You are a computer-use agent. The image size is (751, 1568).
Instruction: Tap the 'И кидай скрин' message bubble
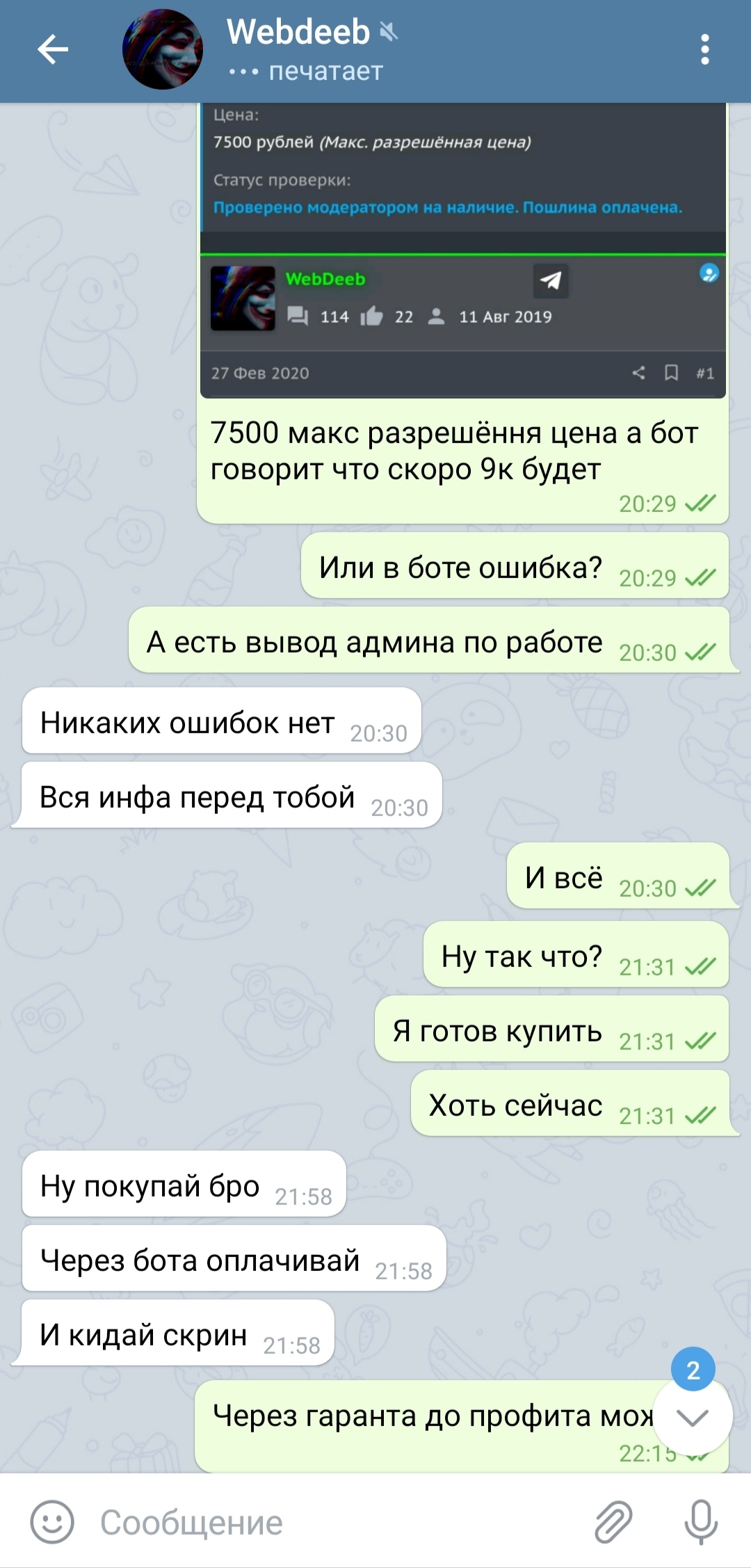pos(178,1333)
